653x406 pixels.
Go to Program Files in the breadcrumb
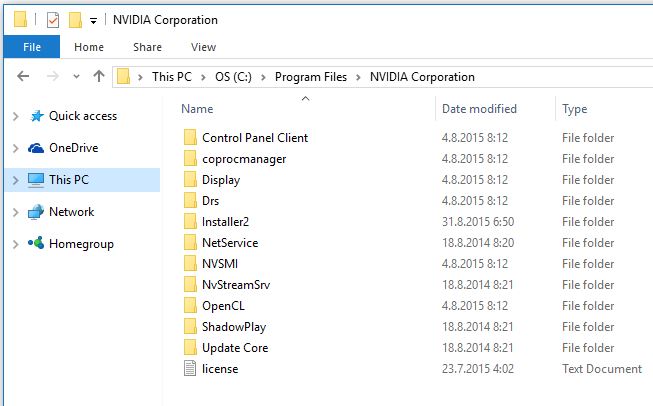click(x=311, y=77)
